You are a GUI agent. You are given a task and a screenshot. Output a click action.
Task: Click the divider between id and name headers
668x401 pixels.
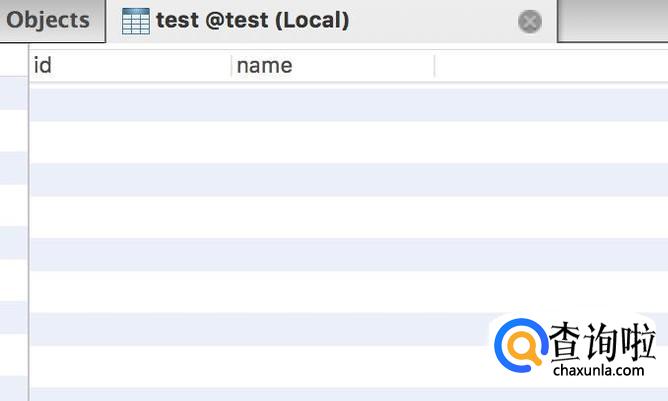[x=231, y=66]
